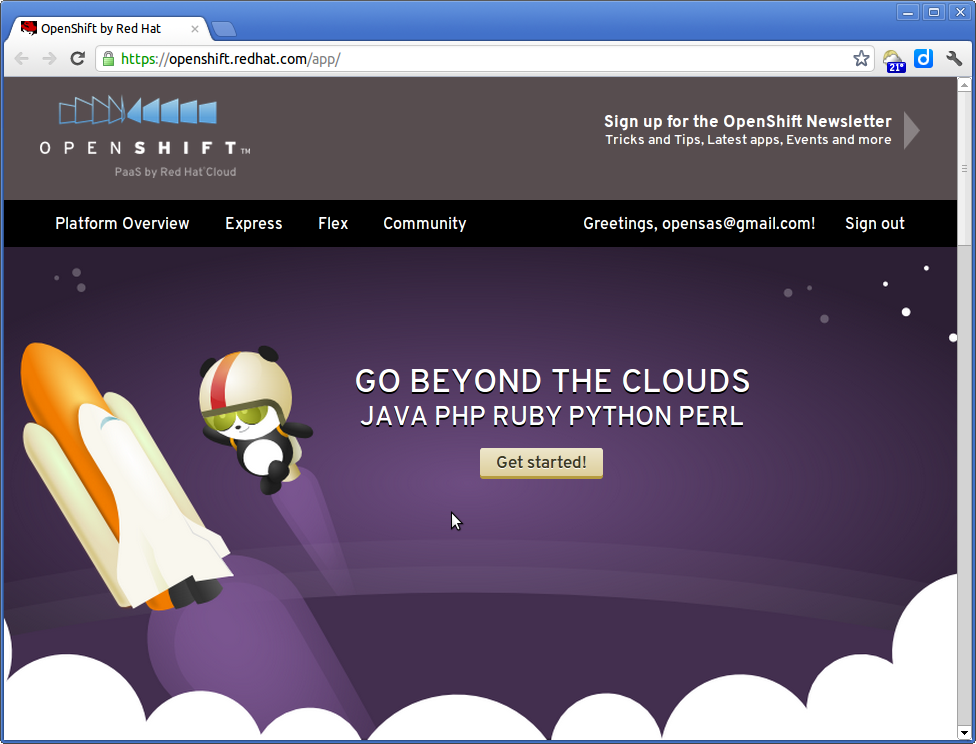Open the Community menu item
The width and height of the screenshot is (976, 744).
(x=425, y=224)
